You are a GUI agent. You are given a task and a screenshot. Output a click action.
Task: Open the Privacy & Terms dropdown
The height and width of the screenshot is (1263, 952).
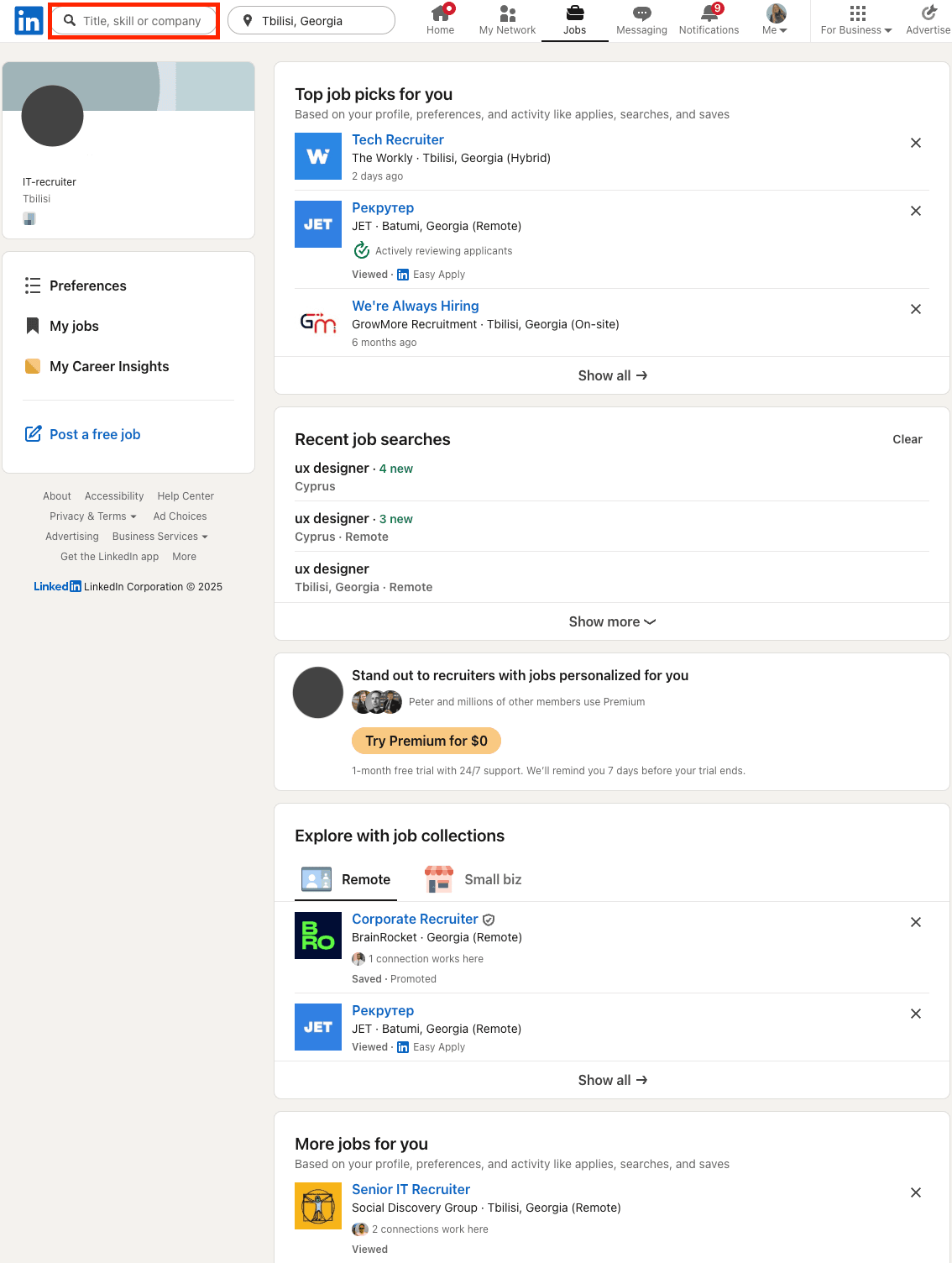(x=92, y=516)
